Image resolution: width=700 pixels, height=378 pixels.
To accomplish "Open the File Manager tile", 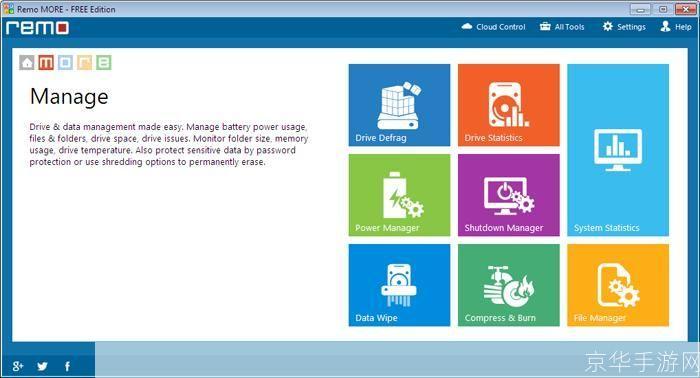I will pyautogui.click(x=618, y=285).
